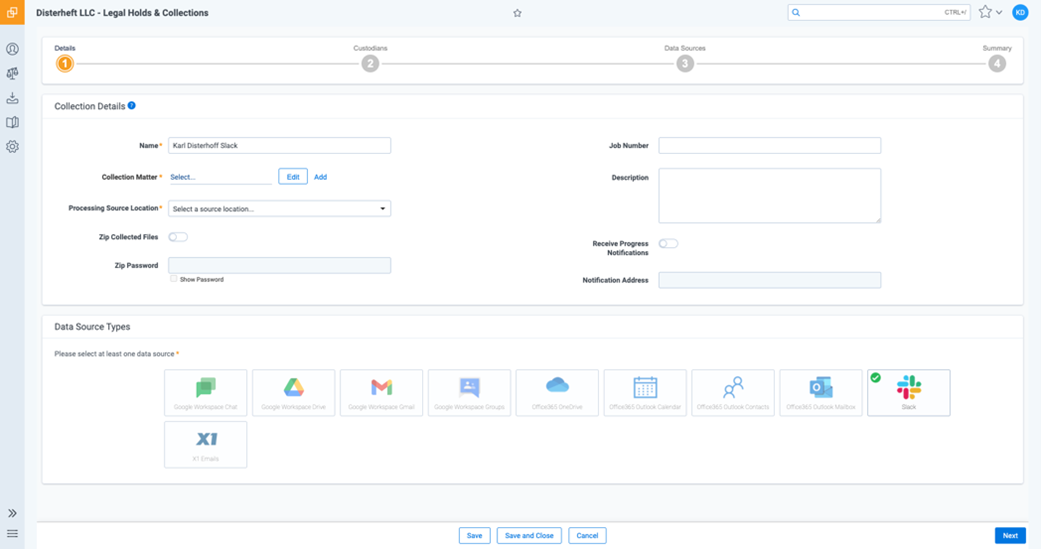Viewport: 1041px width, 549px height.
Task: Select the Office365 Outlook Calendar tile
Action: point(645,392)
